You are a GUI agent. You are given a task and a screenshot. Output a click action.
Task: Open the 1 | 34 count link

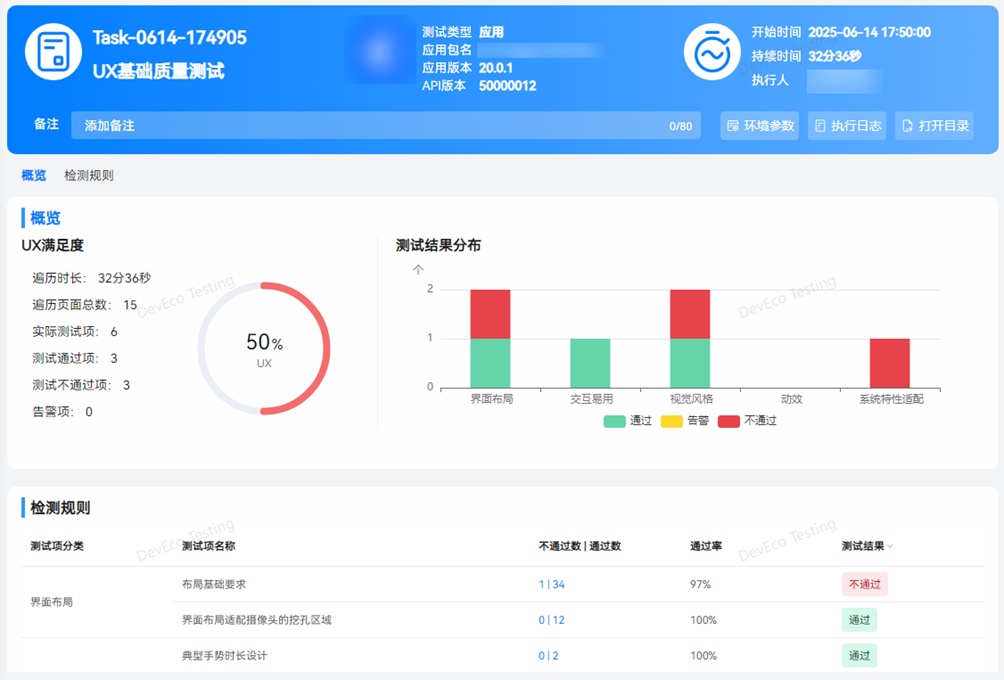click(551, 584)
